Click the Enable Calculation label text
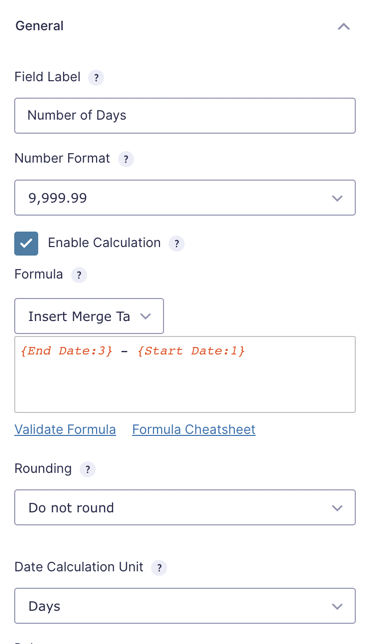 pos(104,243)
